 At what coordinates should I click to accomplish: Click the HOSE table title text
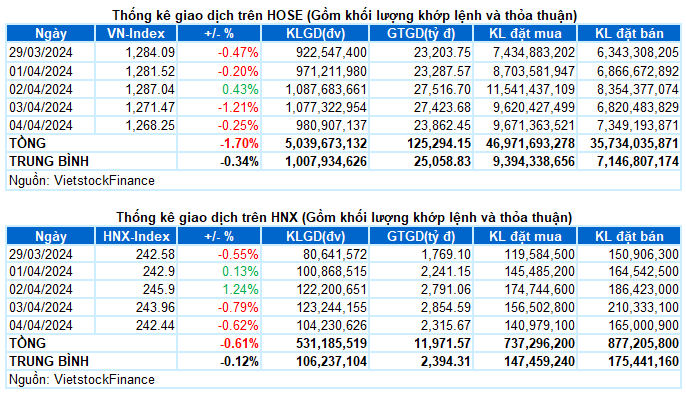[x=344, y=15]
